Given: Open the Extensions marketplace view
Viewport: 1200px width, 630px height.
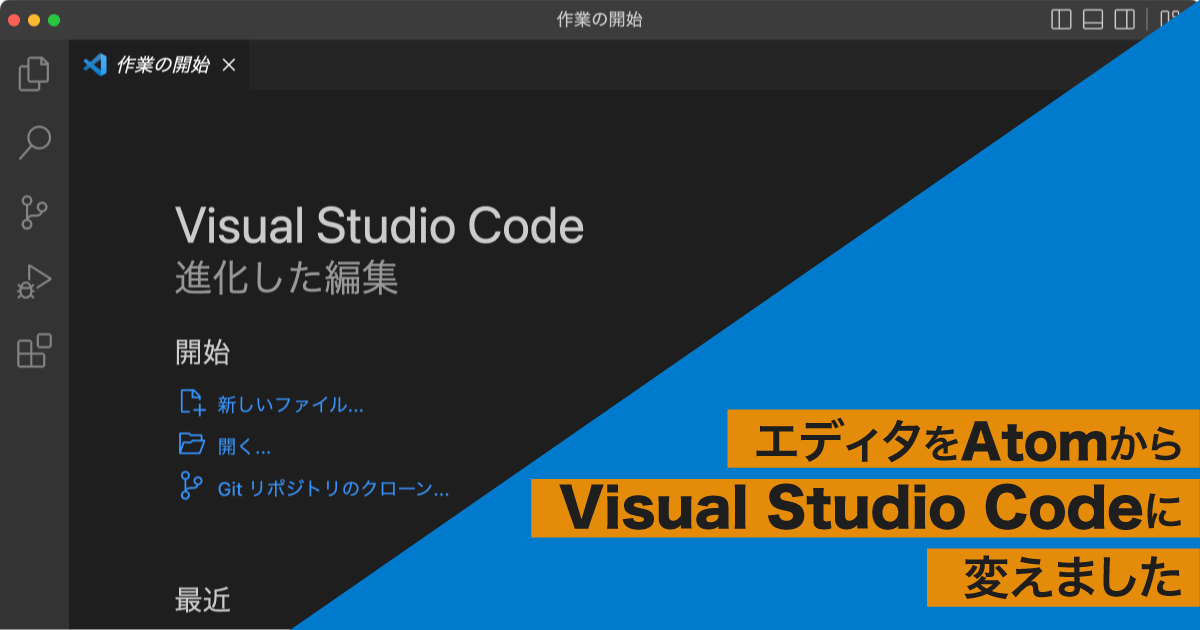Looking at the screenshot, I should (x=34, y=351).
